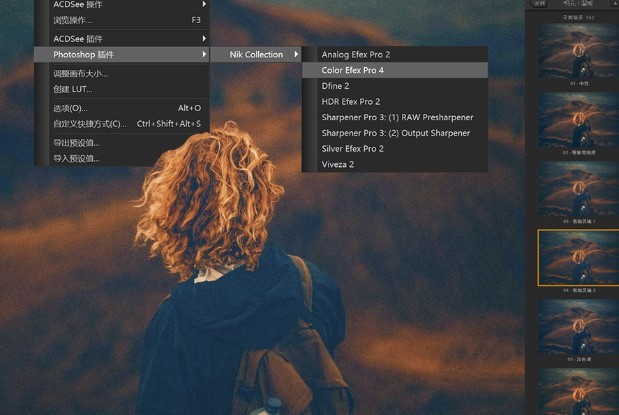Screen dimensions: 619x415
Task: Open the Dfine 2 plugin
Action: tap(335, 86)
